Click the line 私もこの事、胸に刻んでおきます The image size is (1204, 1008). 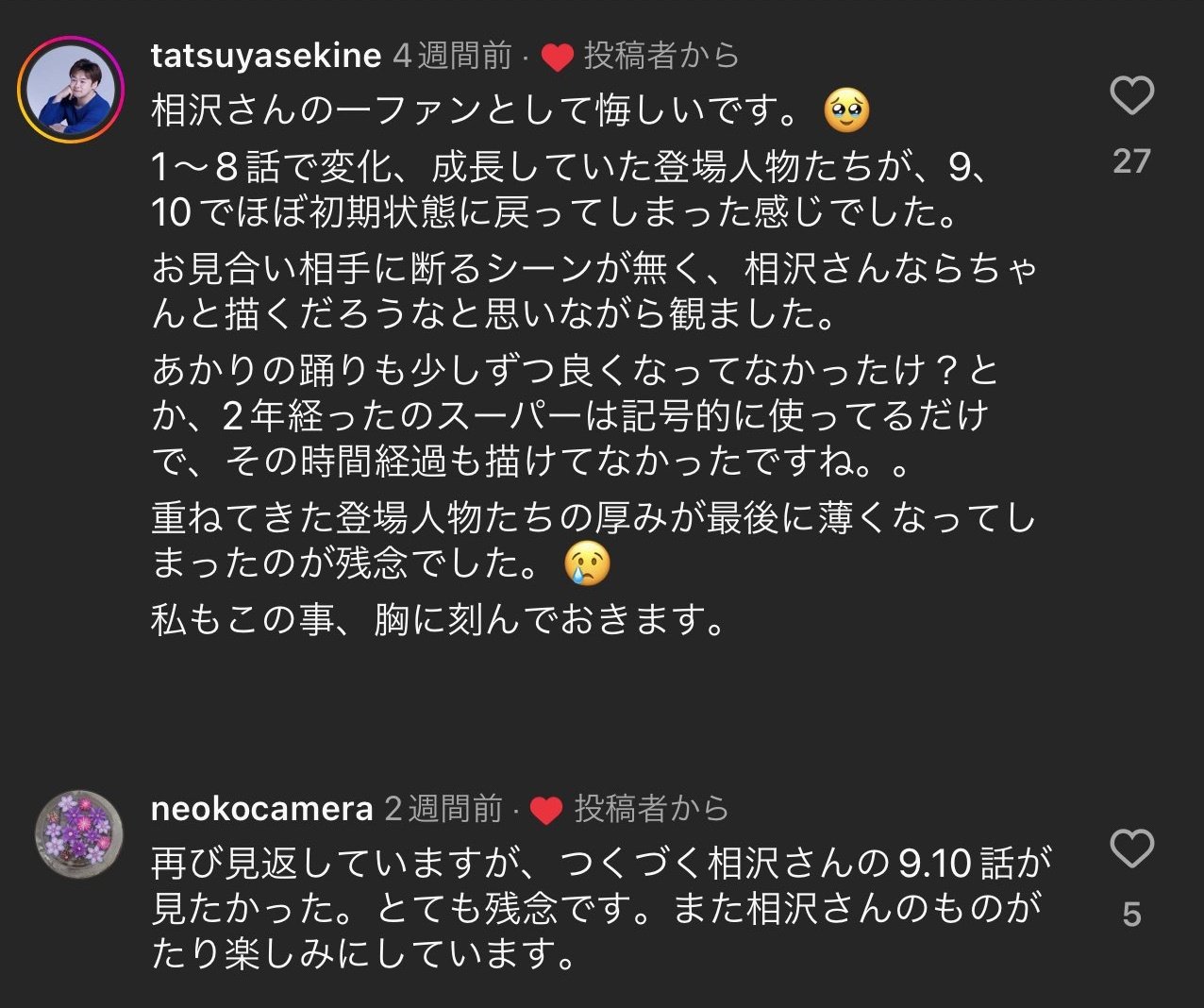pos(439,620)
